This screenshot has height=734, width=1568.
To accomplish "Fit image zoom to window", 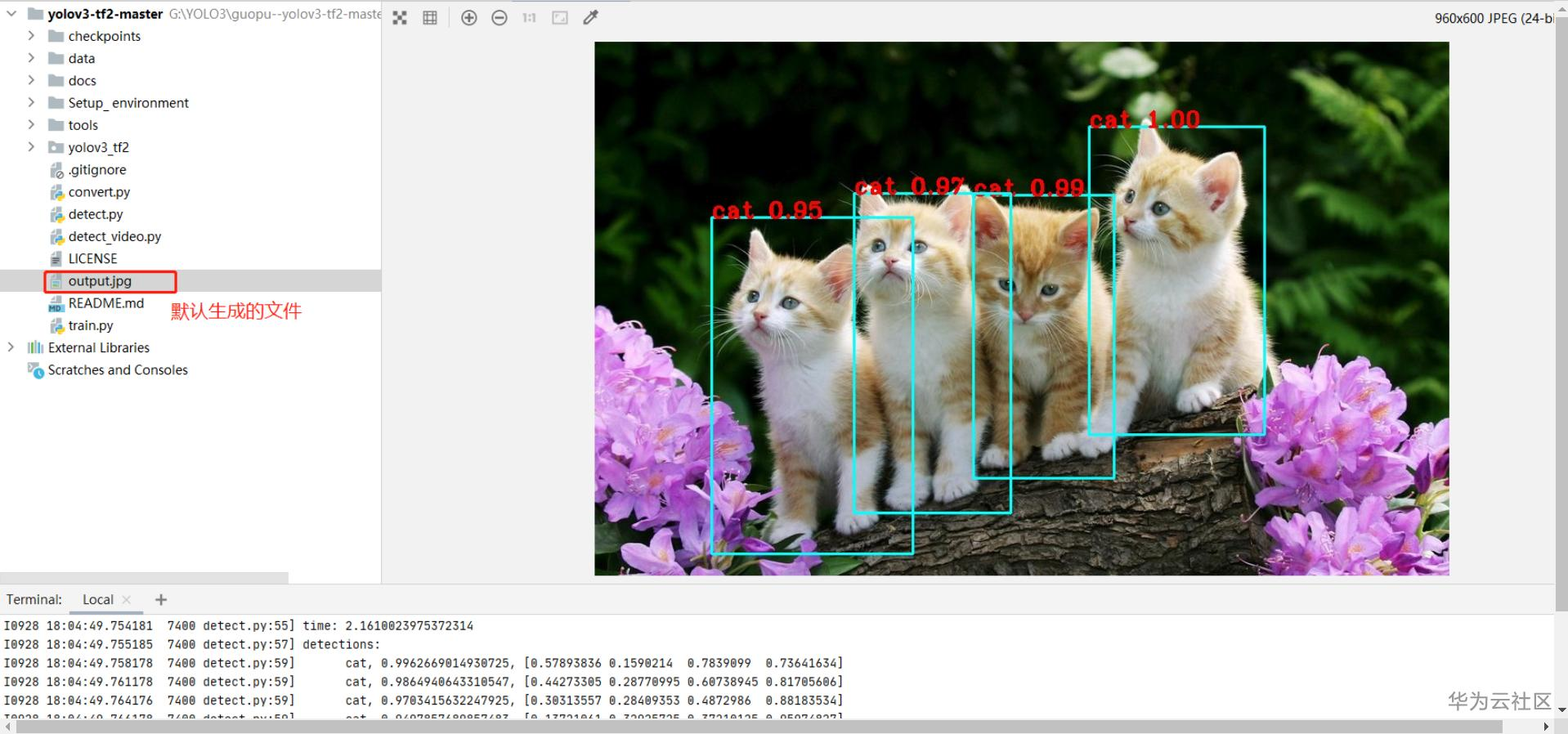I will point(560,18).
